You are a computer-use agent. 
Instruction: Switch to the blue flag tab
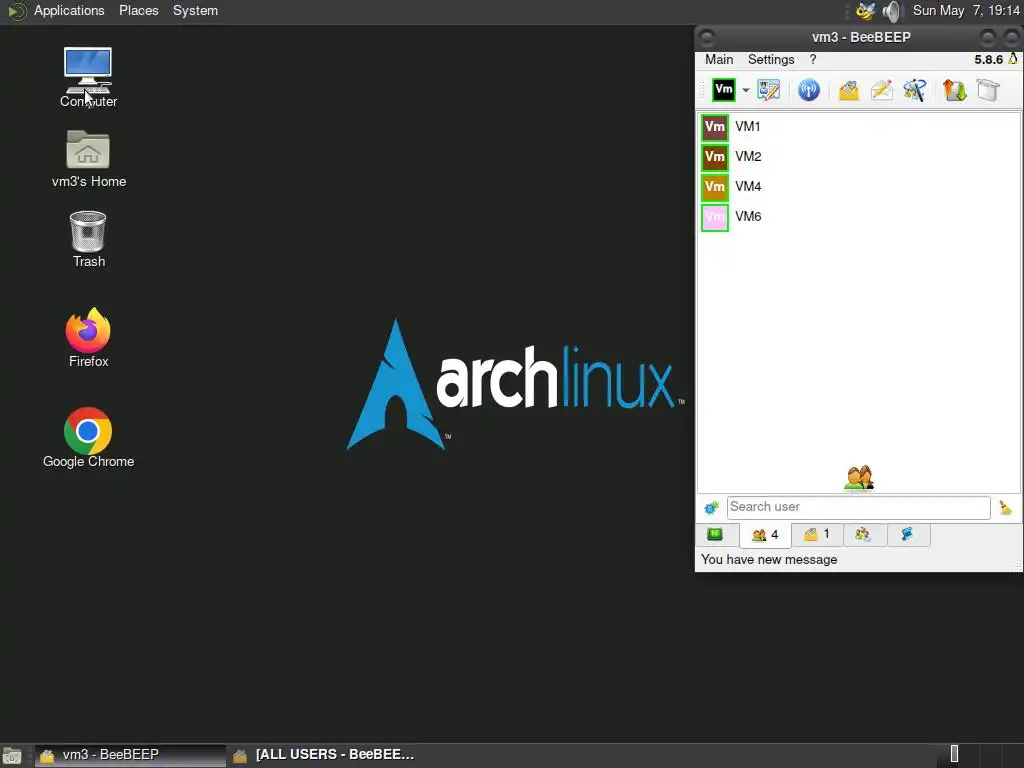coord(907,535)
